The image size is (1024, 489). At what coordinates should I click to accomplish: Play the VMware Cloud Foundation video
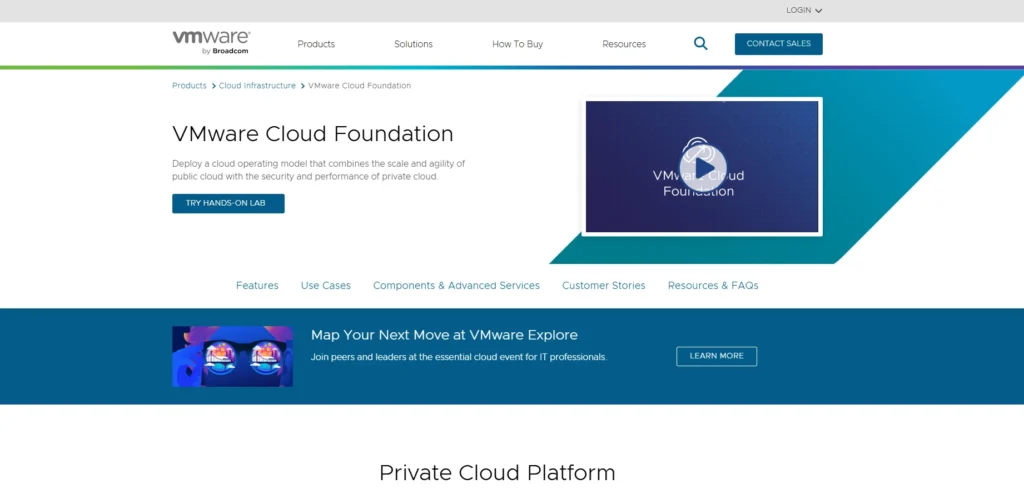703,168
